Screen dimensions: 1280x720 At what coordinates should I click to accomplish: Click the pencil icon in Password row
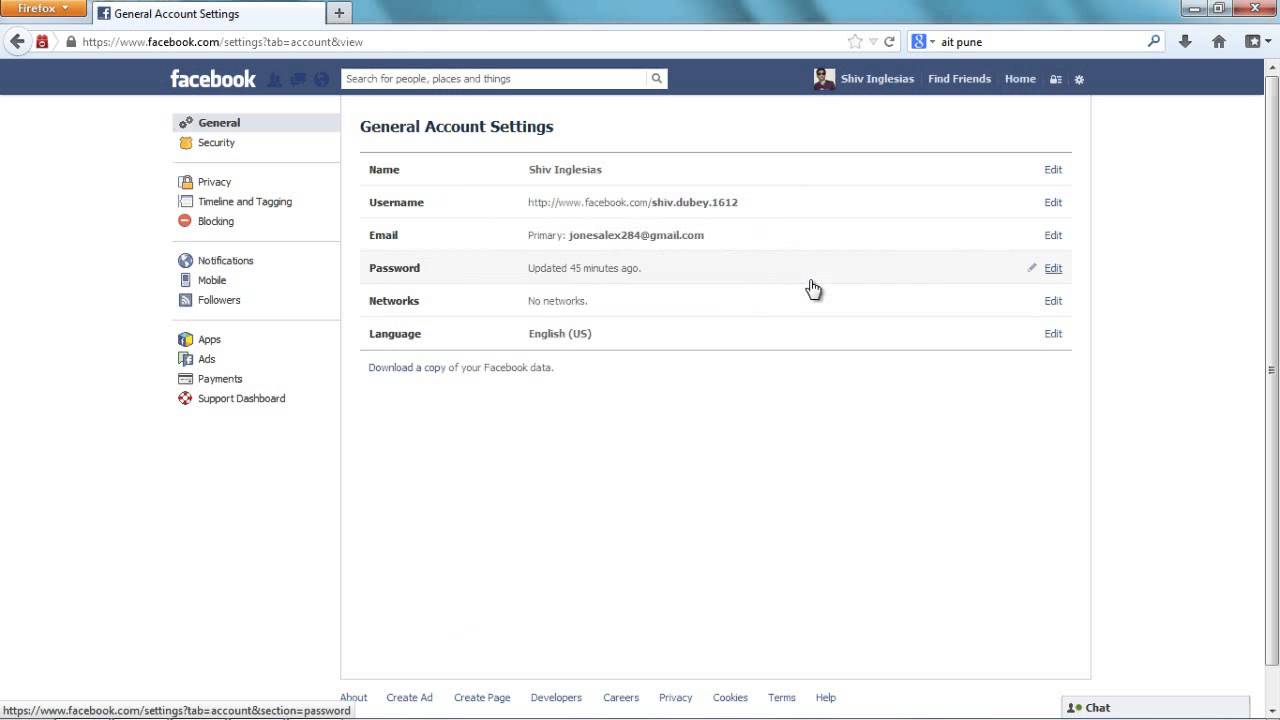click(1032, 268)
